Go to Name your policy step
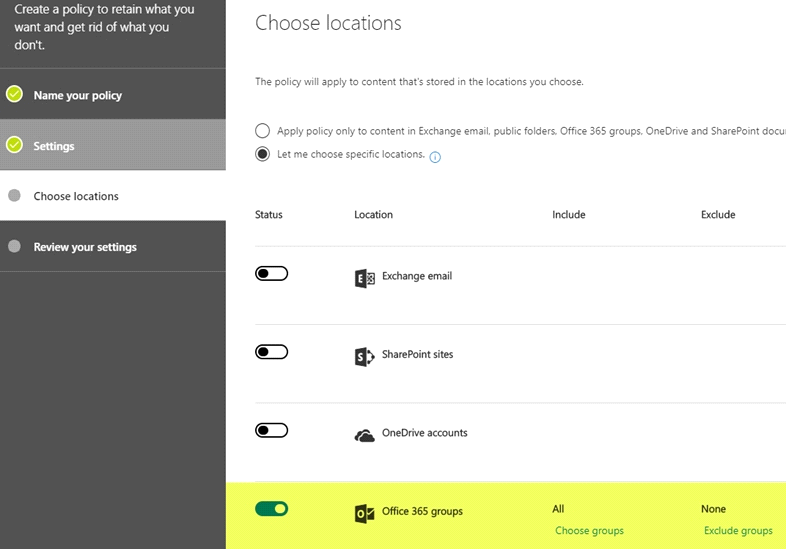This screenshot has height=549, width=786. [113, 94]
